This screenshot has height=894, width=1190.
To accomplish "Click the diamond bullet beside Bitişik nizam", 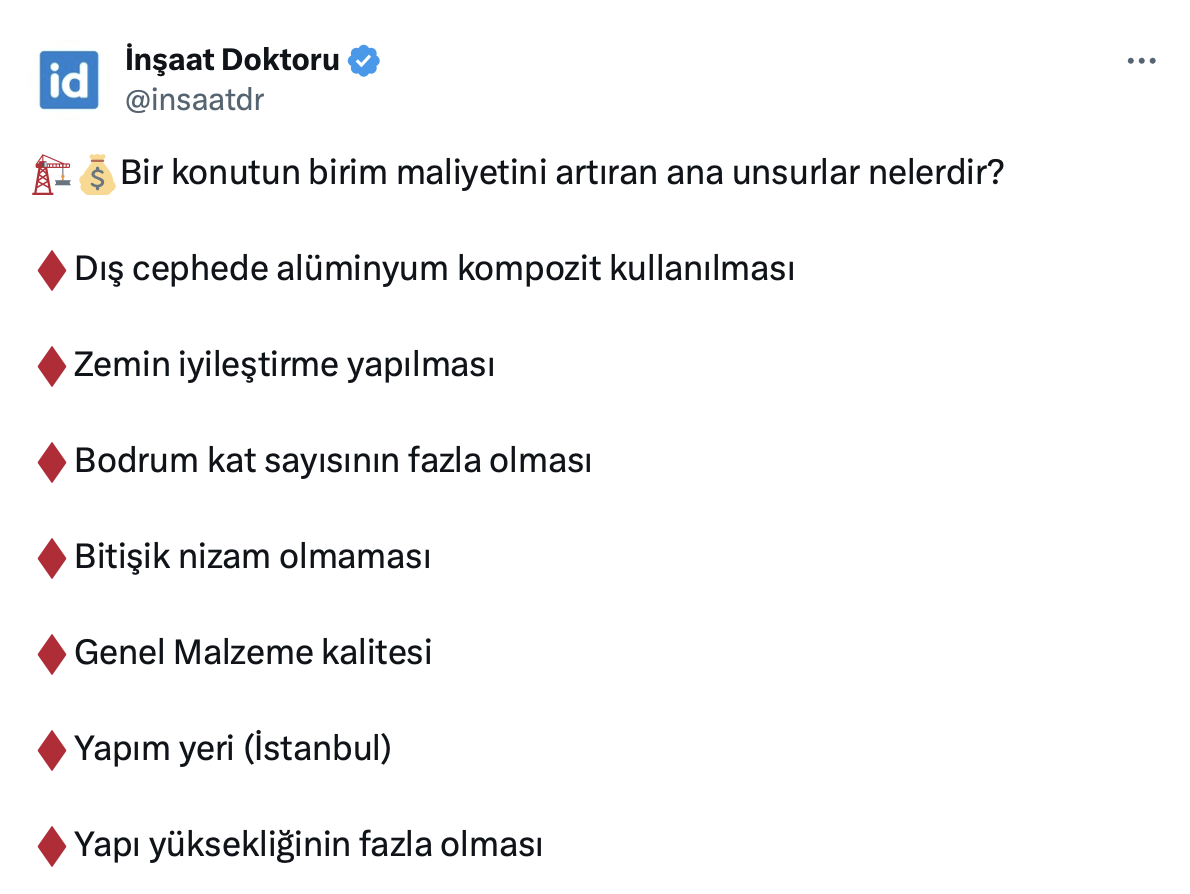I will pos(51,558).
